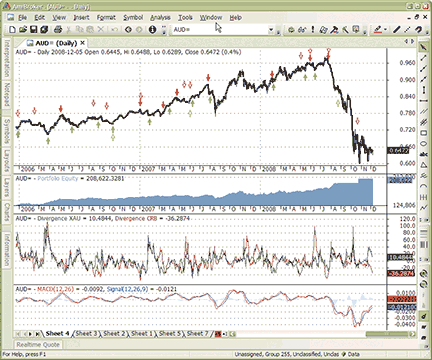Click the Save all databases icon
The height and width of the screenshot is (360, 432).
click(44, 30)
